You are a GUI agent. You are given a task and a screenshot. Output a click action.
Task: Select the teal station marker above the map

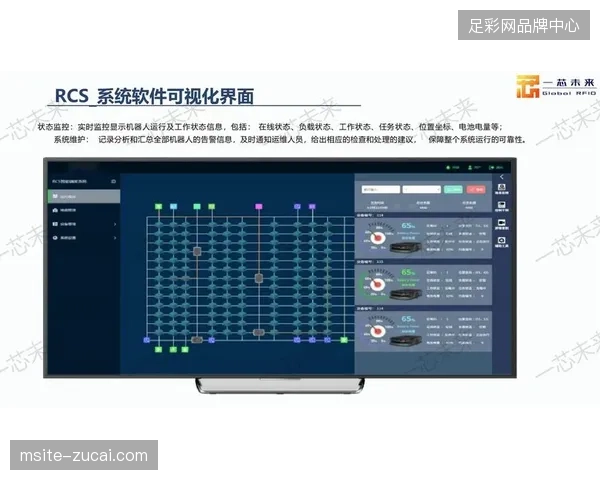pyautogui.click(x=197, y=207)
